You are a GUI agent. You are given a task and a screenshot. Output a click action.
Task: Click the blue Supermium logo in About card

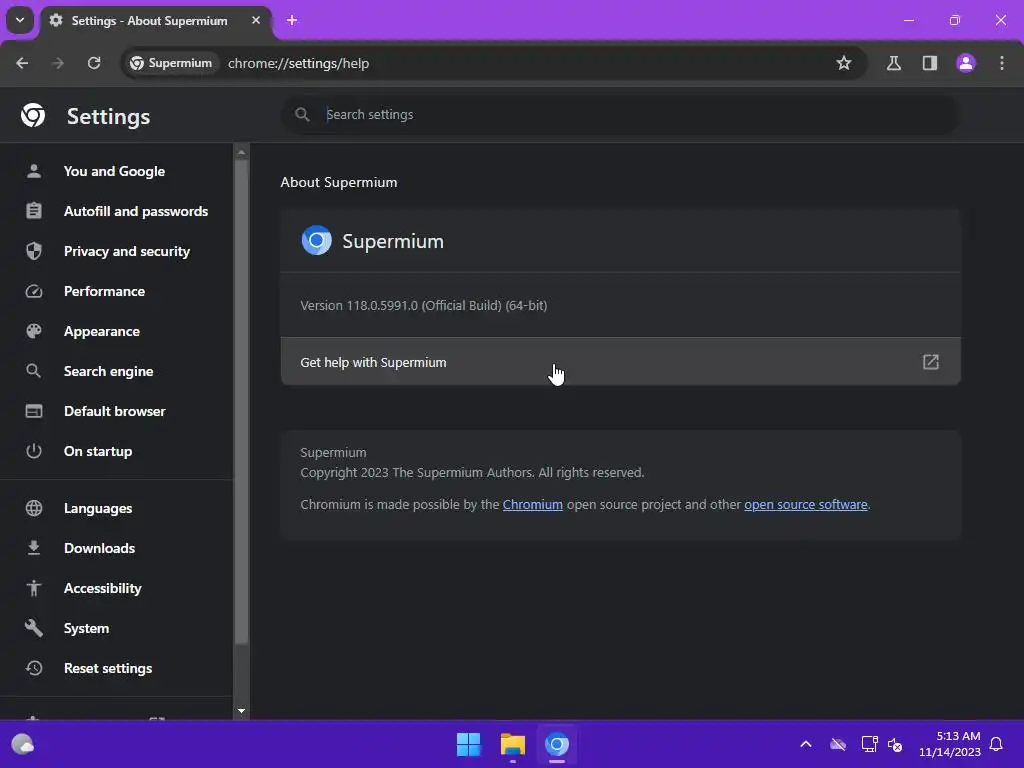[317, 240]
